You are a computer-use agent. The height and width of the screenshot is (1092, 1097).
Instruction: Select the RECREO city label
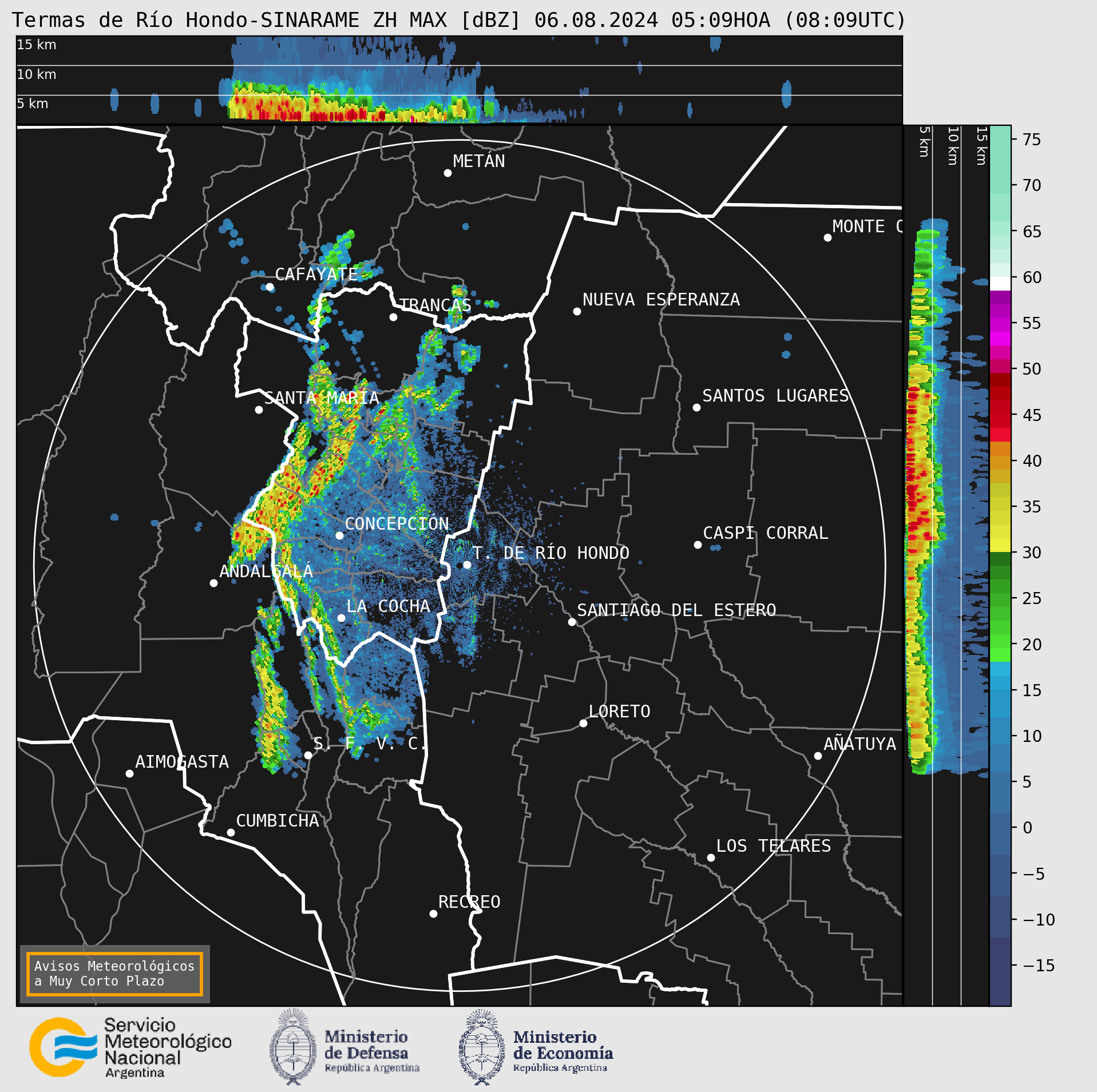(469, 902)
